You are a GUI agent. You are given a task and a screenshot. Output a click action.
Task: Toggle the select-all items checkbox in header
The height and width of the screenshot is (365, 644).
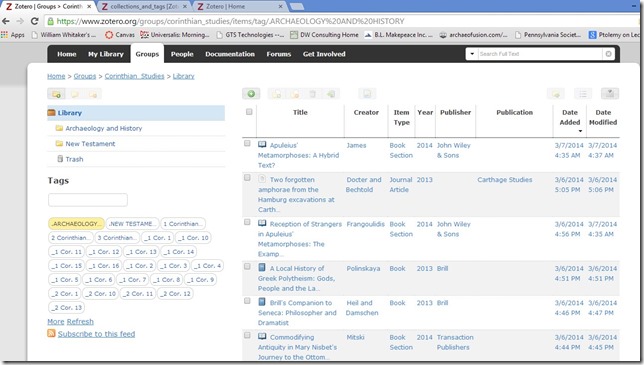click(249, 112)
